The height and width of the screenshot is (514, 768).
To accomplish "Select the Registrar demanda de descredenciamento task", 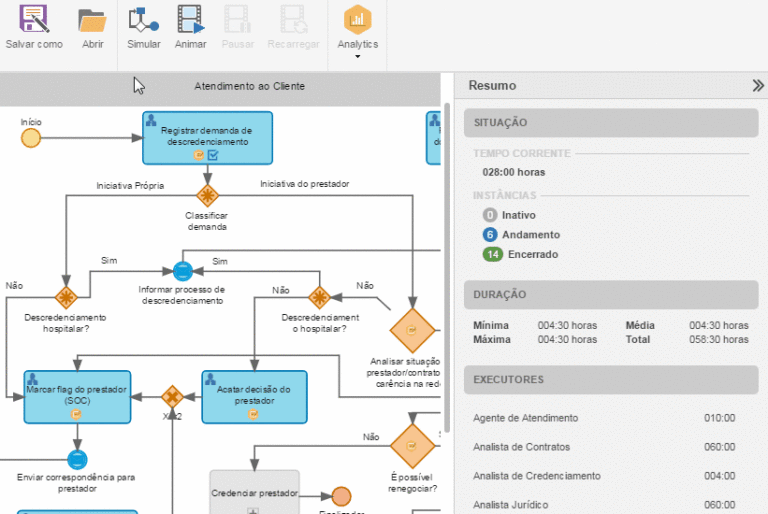I will [x=207, y=138].
